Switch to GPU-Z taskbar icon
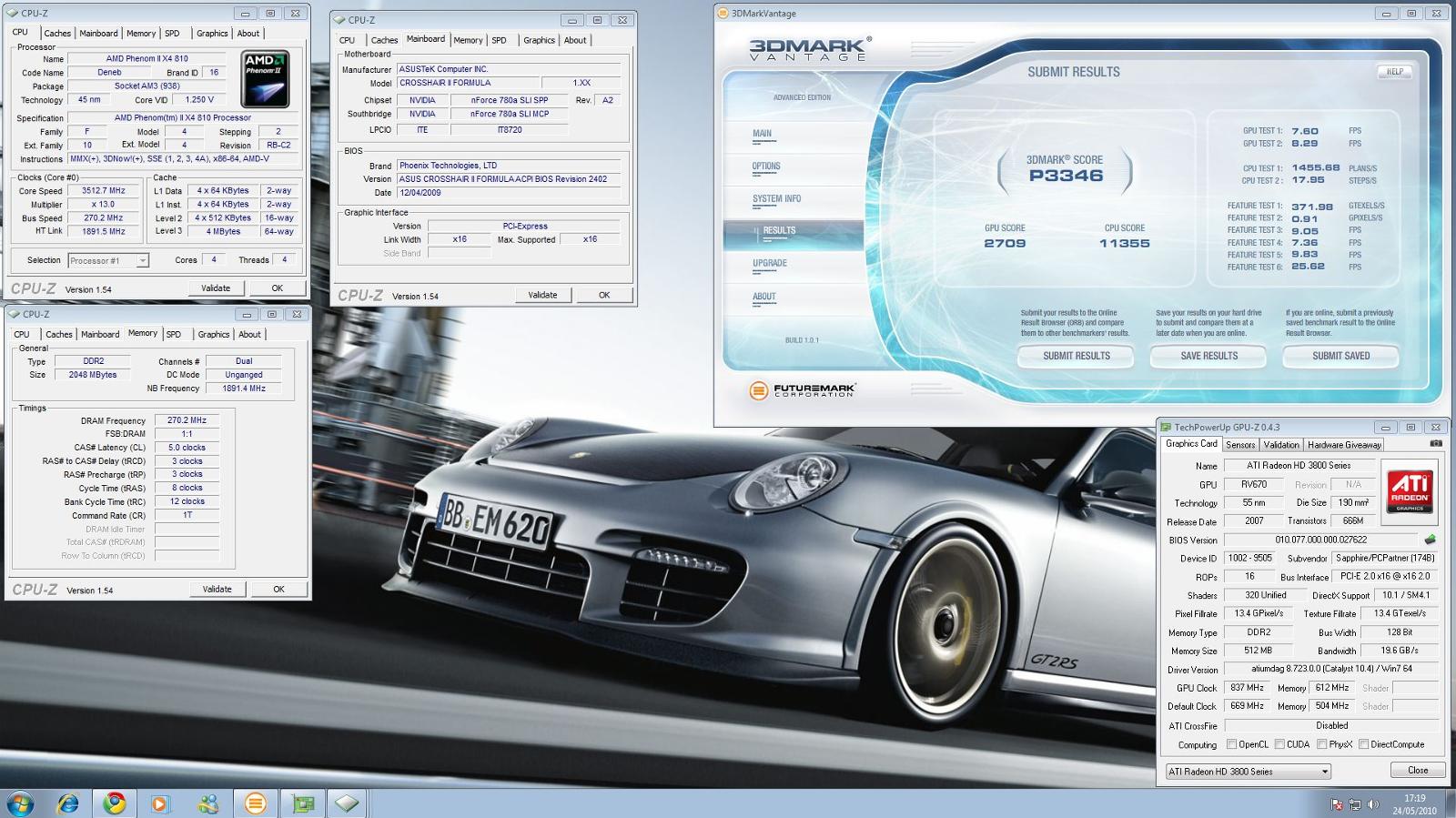The width and height of the screenshot is (1456, 818). pos(303,803)
